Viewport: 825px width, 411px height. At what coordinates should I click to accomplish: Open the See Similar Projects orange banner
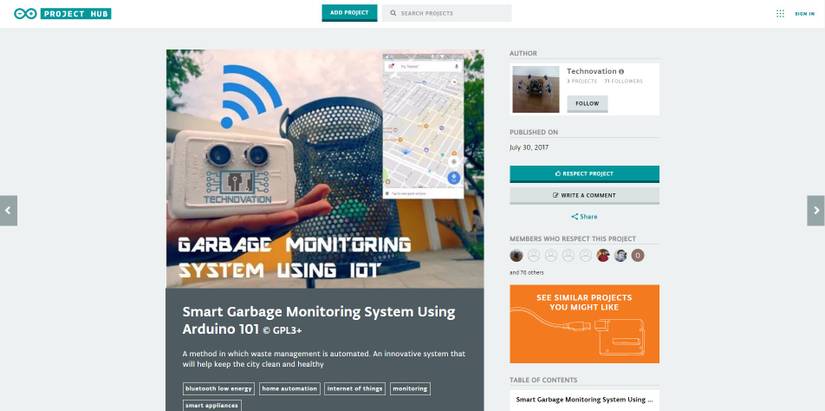click(x=584, y=324)
